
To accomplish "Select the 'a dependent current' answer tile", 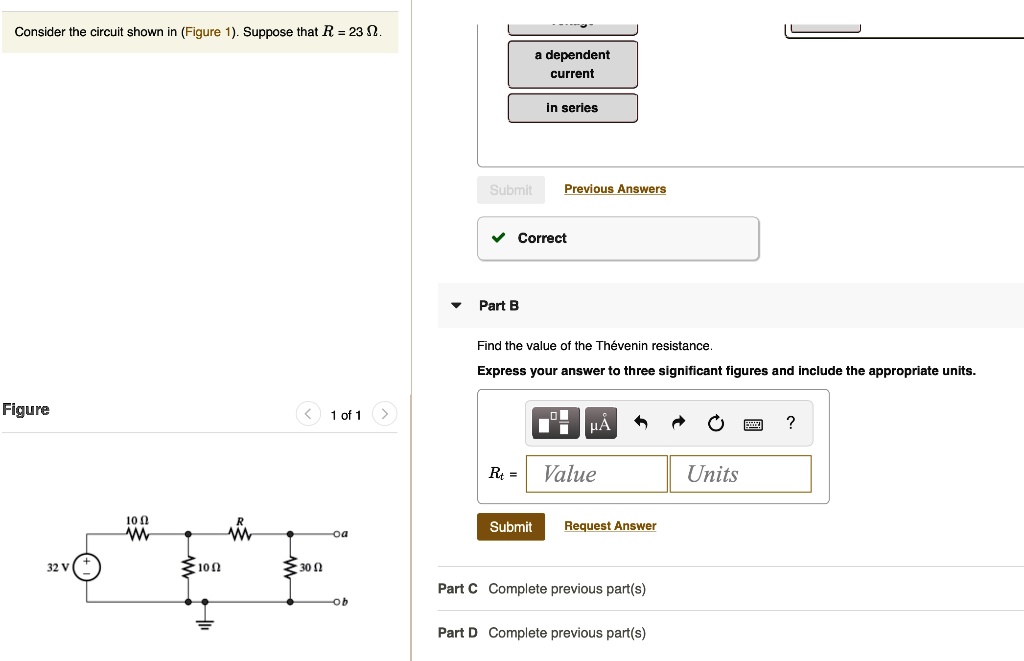I will coord(572,64).
